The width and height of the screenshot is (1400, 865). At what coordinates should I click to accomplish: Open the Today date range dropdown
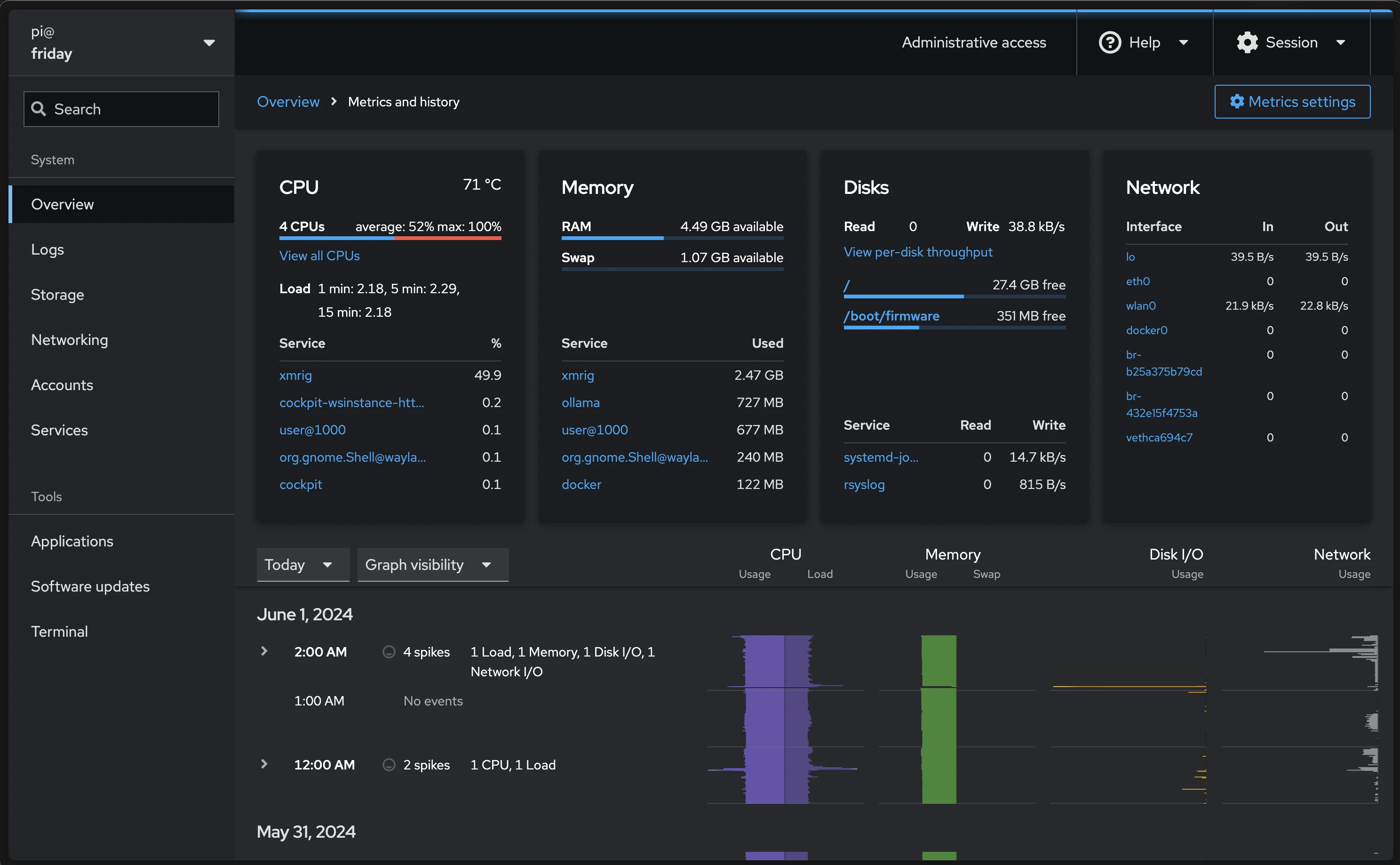point(303,564)
